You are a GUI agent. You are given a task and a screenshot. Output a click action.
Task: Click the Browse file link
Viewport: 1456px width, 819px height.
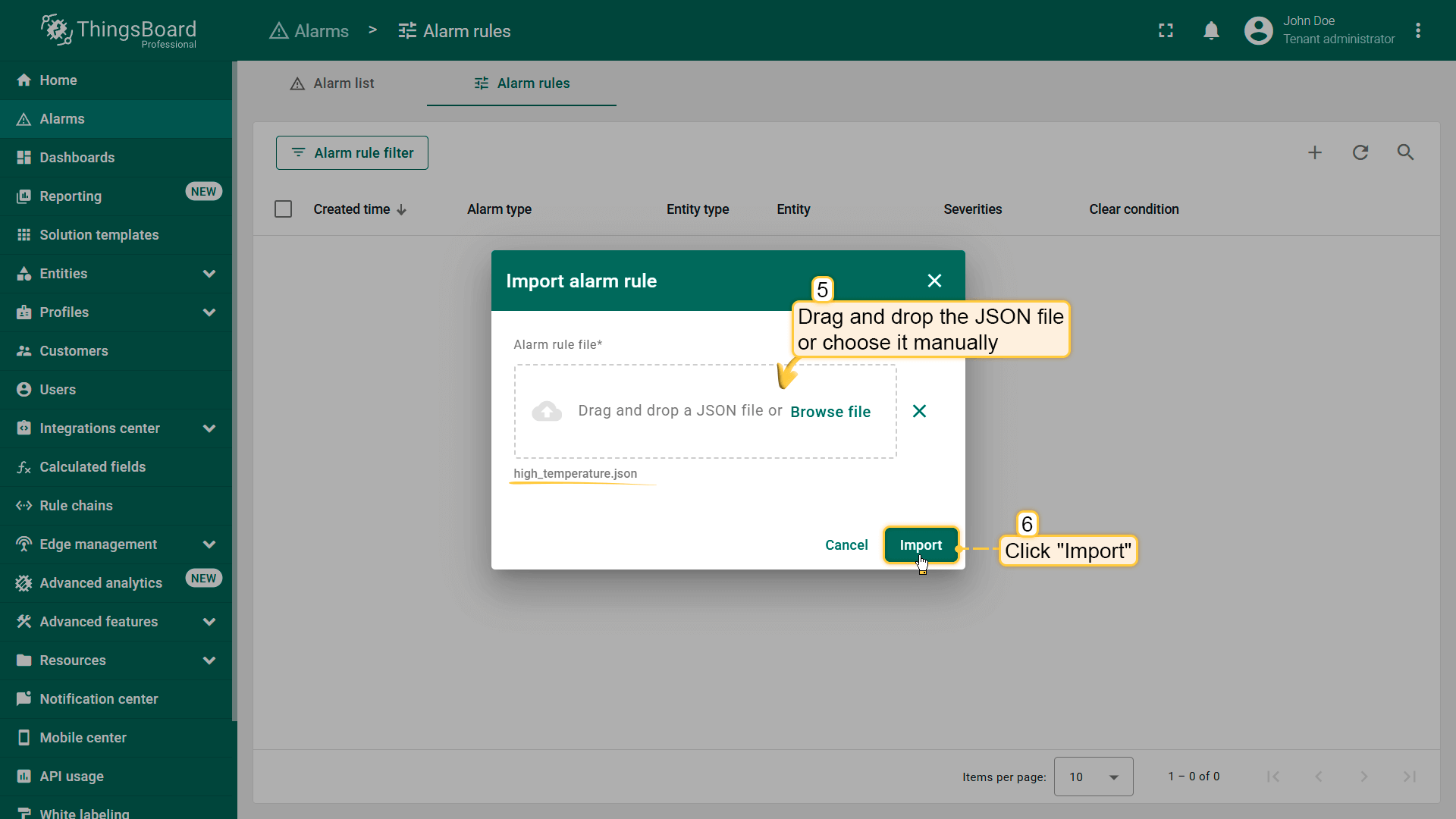[830, 412]
